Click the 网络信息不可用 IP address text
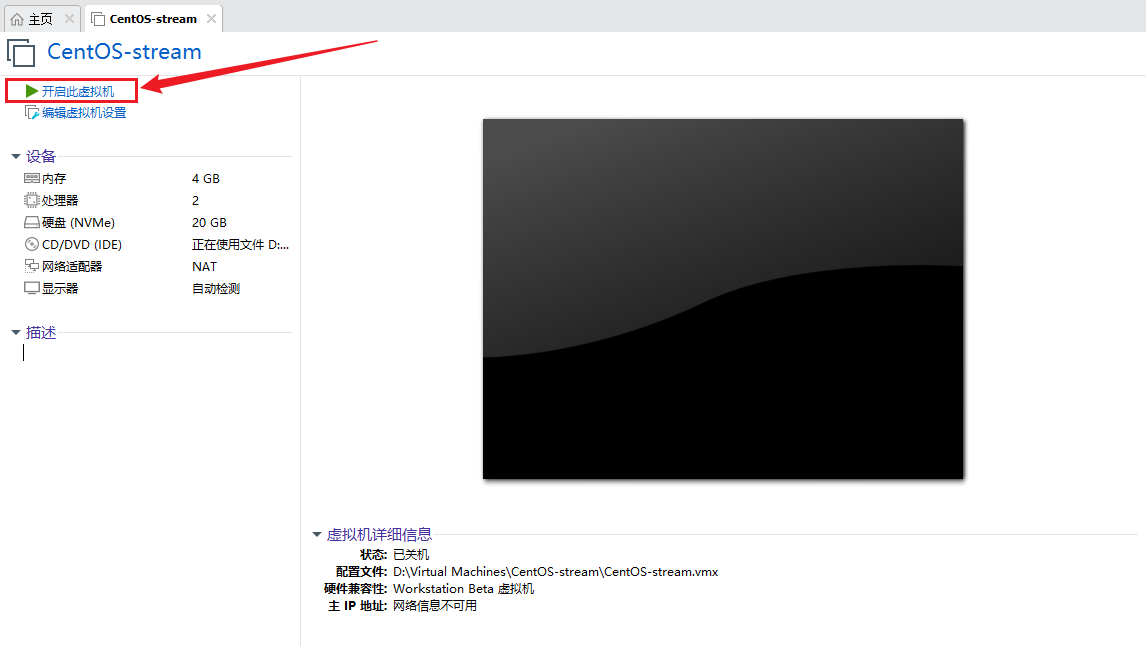Image resolution: width=1146 pixels, height=646 pixels. (x=435, y=605)
